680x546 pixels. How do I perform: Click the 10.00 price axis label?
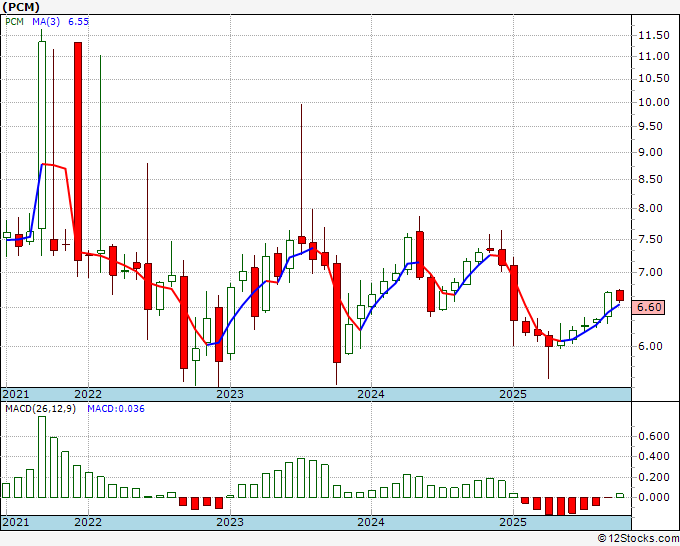tap(654, 102)
